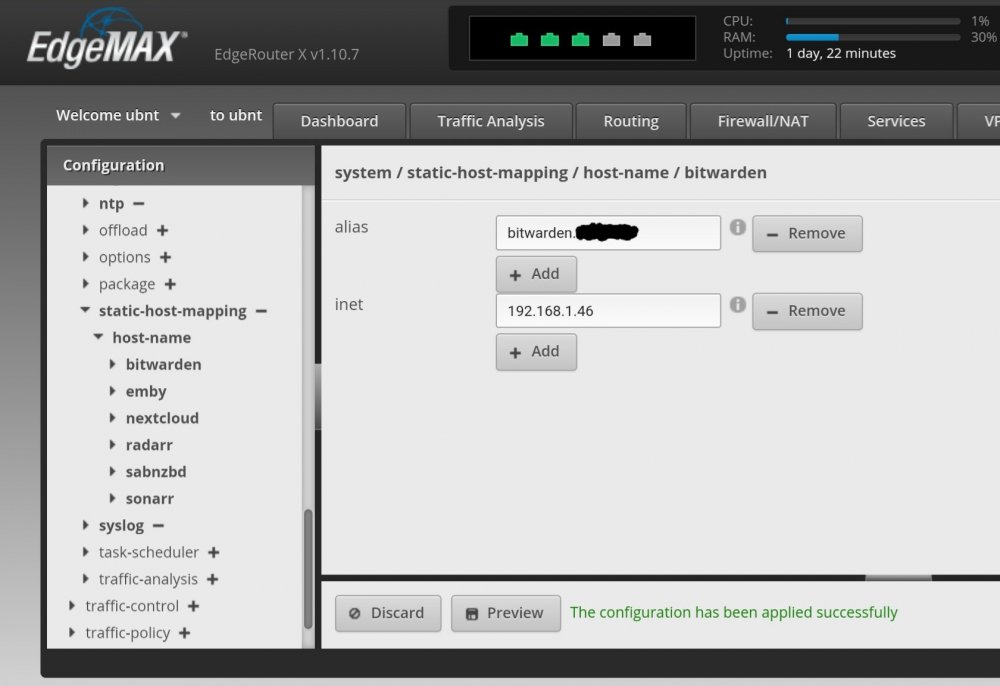1000x686 pixels.
Task: Remove the alias entry
Action: [x=807, y=233]
